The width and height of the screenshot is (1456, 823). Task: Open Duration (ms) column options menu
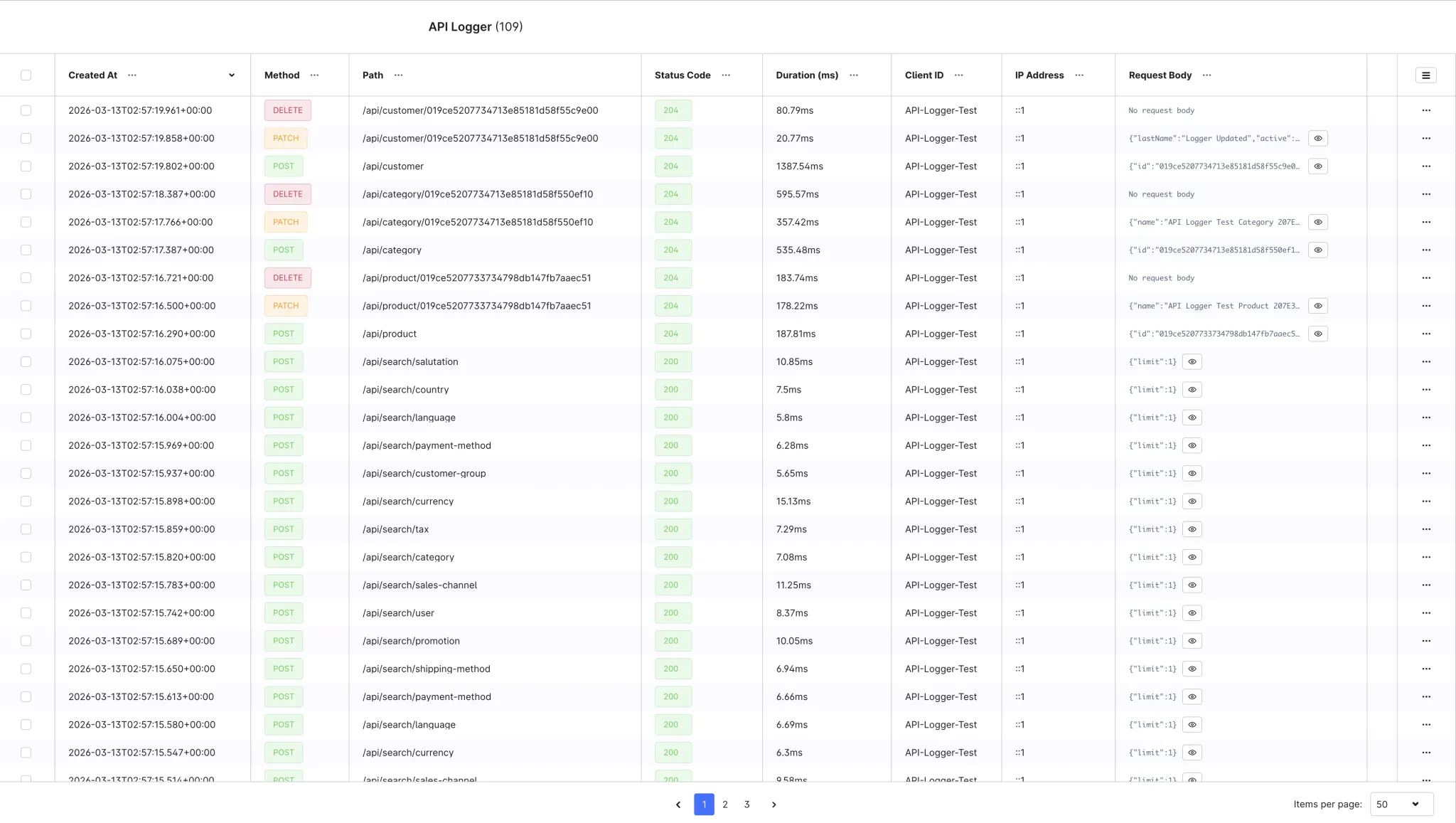(854, 75)
